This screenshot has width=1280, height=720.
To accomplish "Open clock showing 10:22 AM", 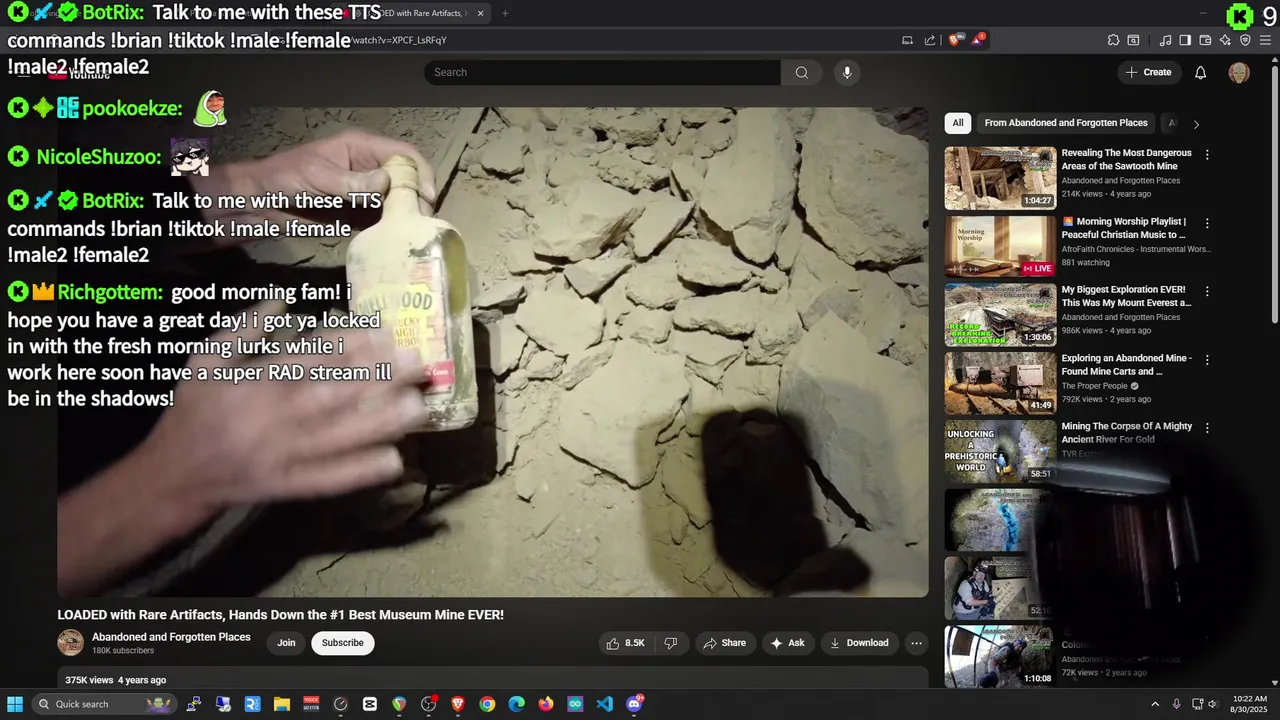I will click(x=1249, y=704).
